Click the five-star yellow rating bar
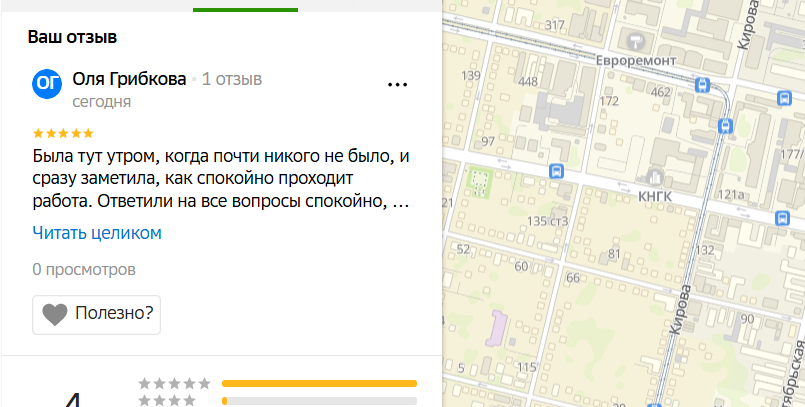 click(x=319, y=383)
